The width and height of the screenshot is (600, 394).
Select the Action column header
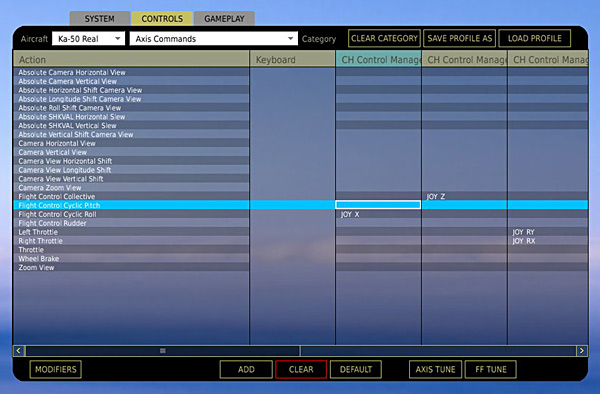131,60
